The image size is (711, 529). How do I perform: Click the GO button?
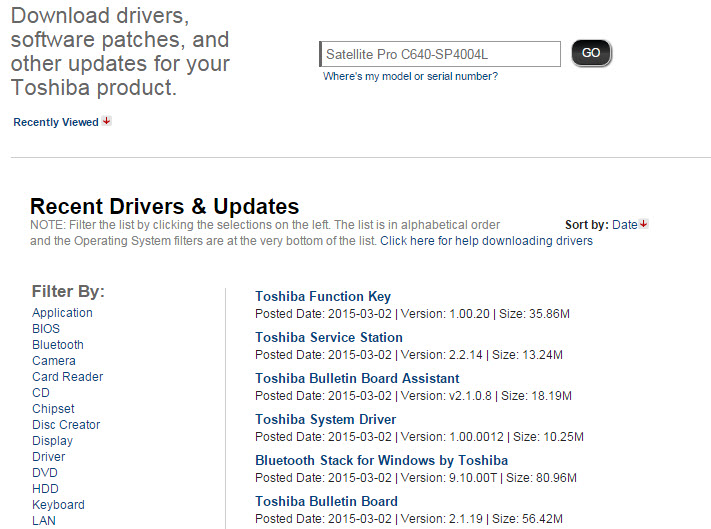click(591, 53)
